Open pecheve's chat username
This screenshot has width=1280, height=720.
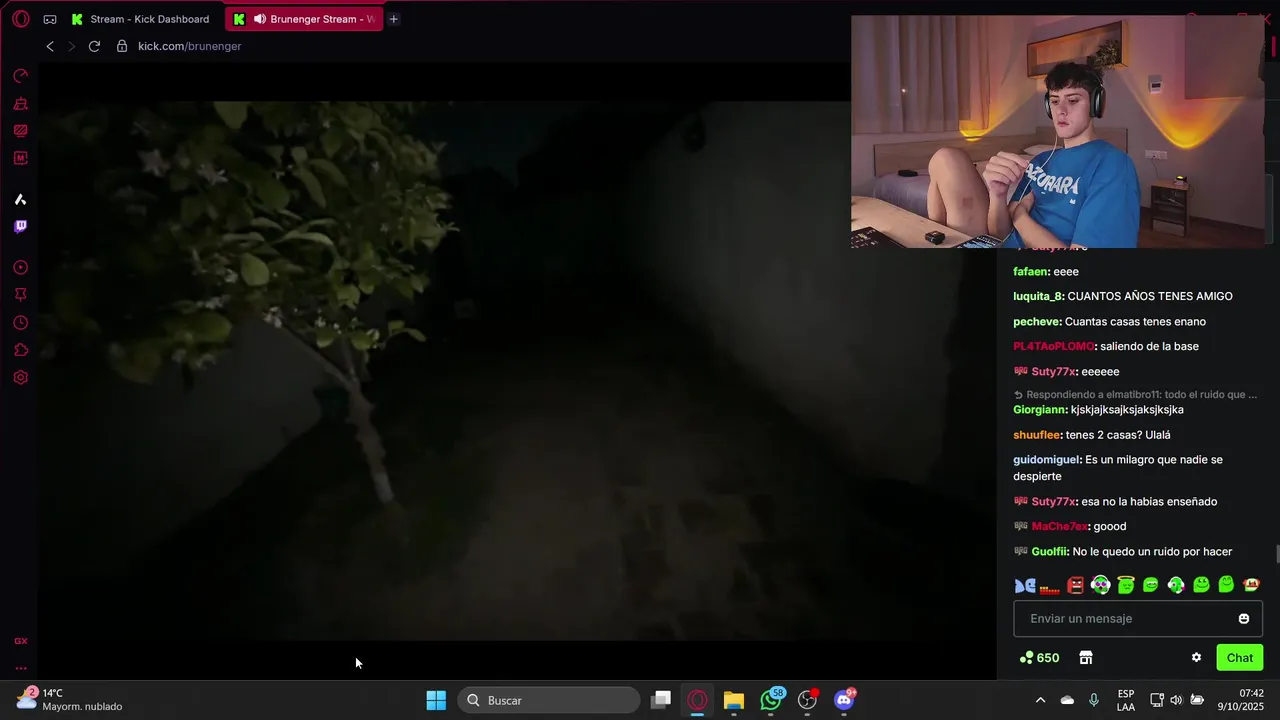tap(1036, 322)
